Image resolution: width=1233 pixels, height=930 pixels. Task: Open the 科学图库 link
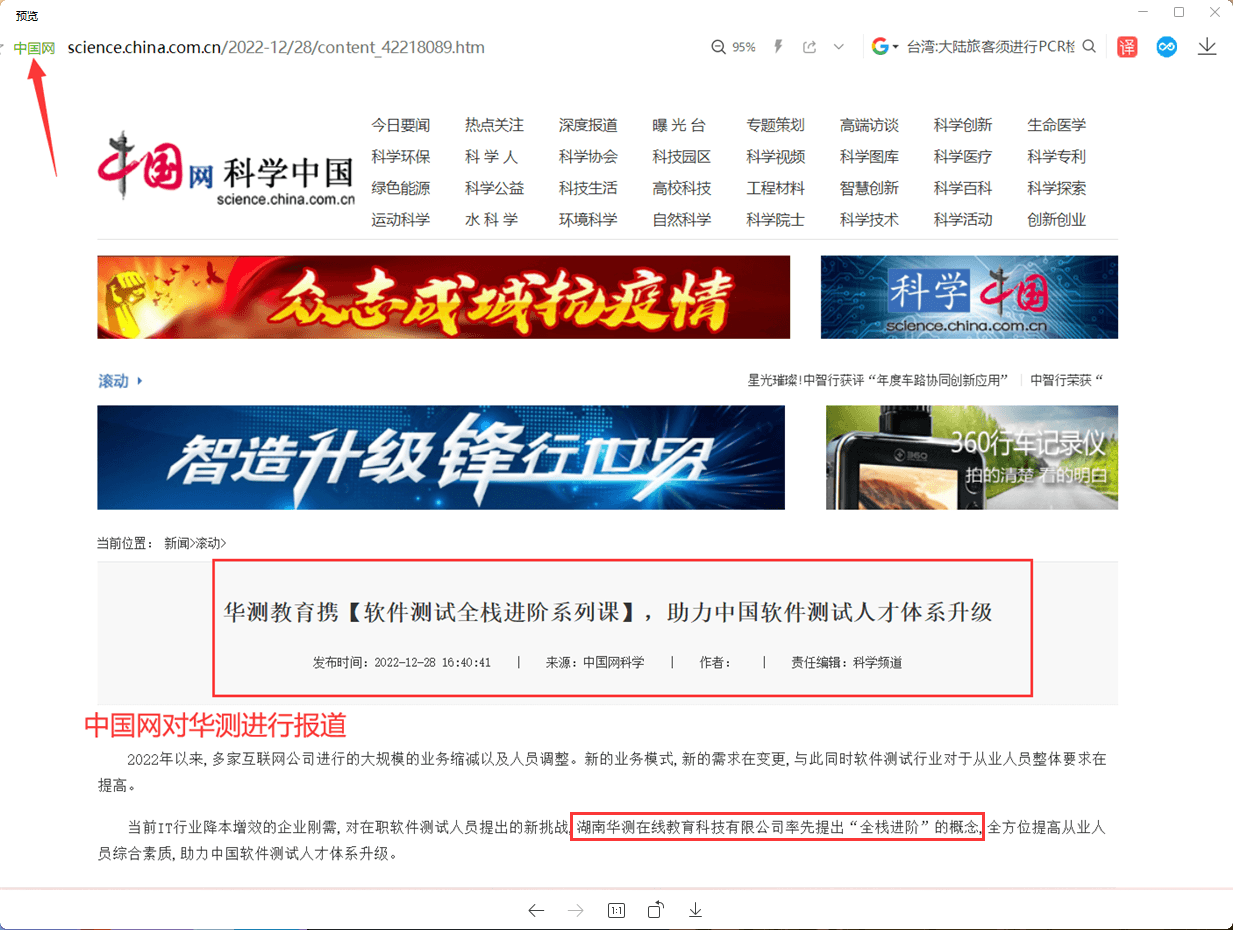point(869,157)
